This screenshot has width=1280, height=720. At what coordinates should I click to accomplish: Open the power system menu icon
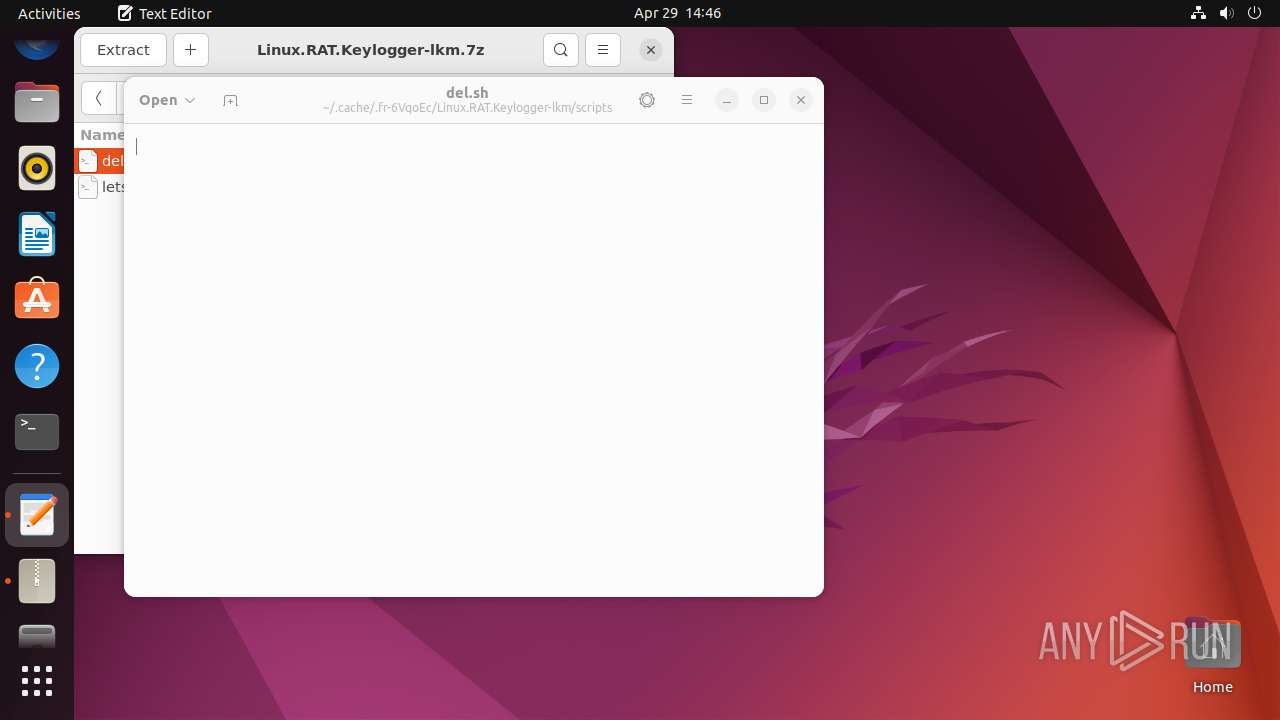tap(1255, 13)
